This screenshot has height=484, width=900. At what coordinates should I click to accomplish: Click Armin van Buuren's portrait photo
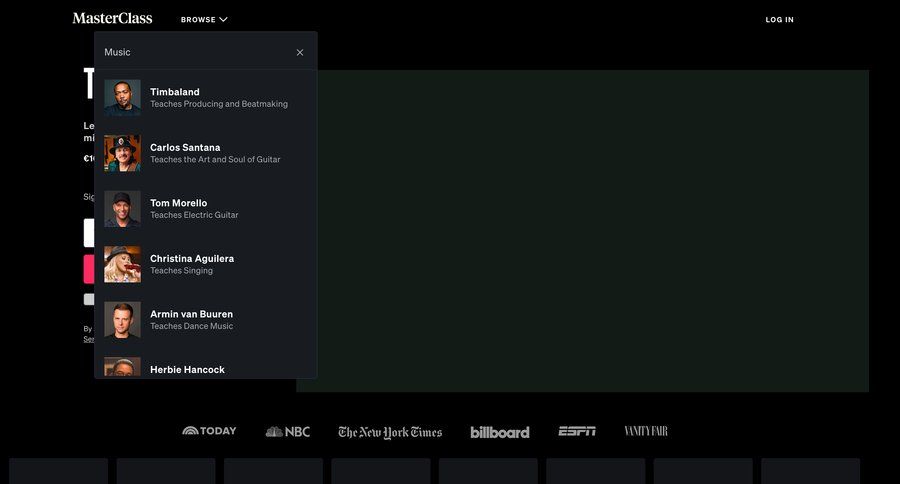click(122, 320)
